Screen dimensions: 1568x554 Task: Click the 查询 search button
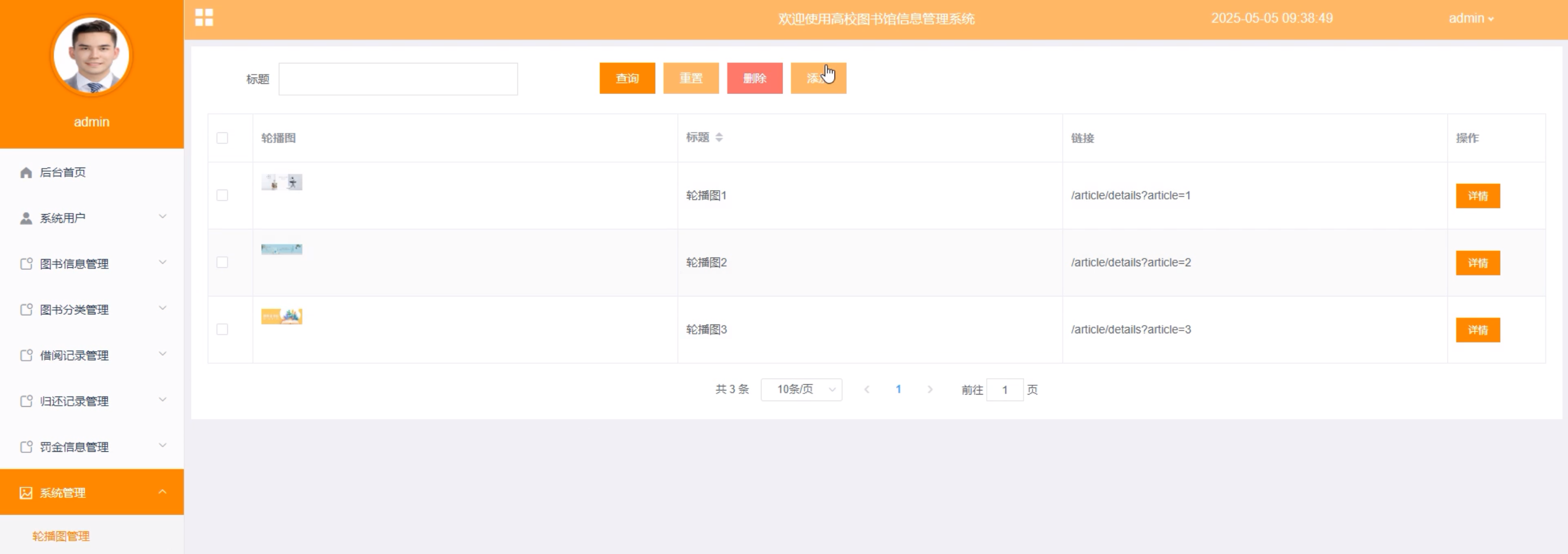click(x=627, y=79)
